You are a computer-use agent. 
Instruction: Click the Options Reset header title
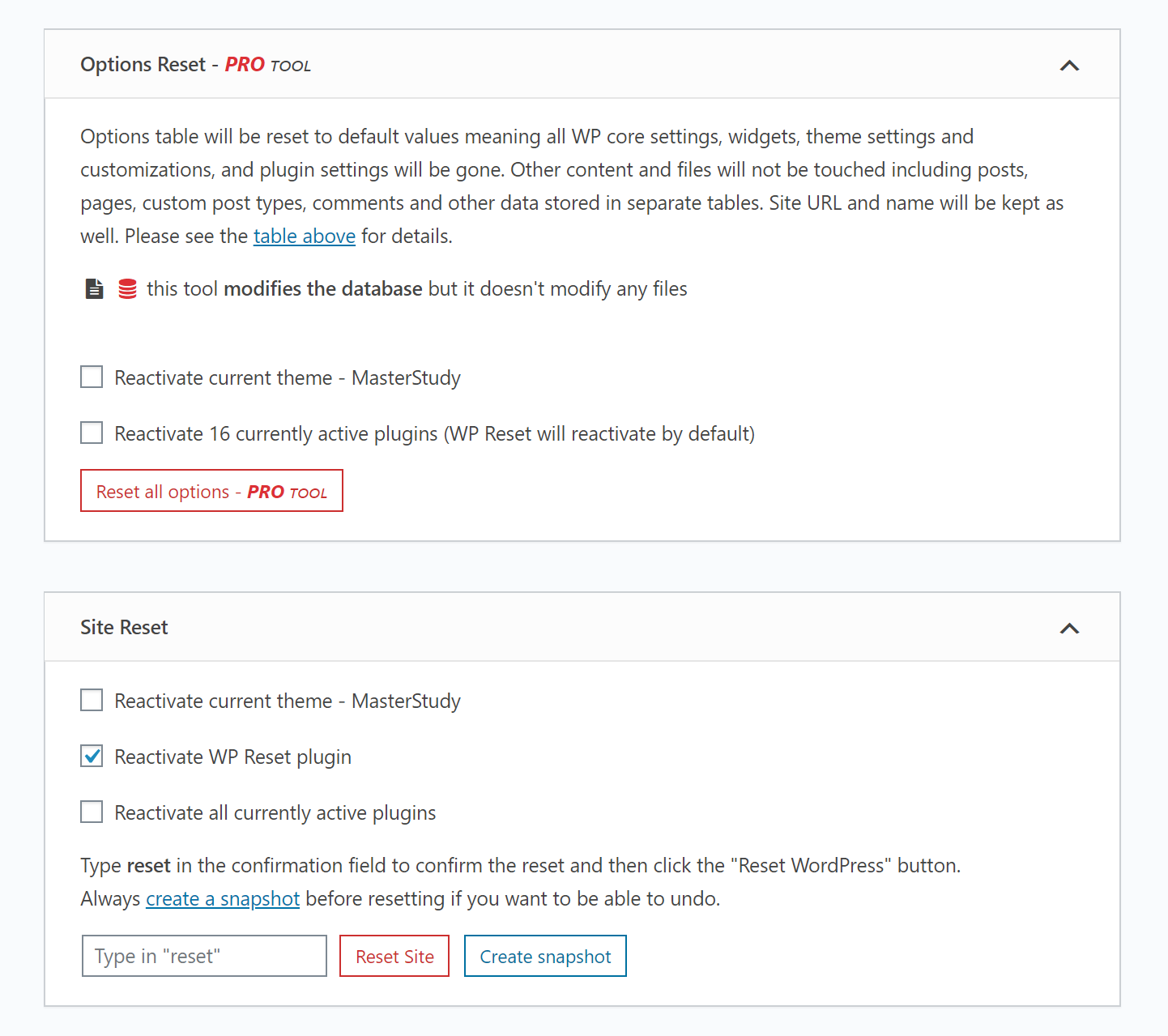click(143, 65)
